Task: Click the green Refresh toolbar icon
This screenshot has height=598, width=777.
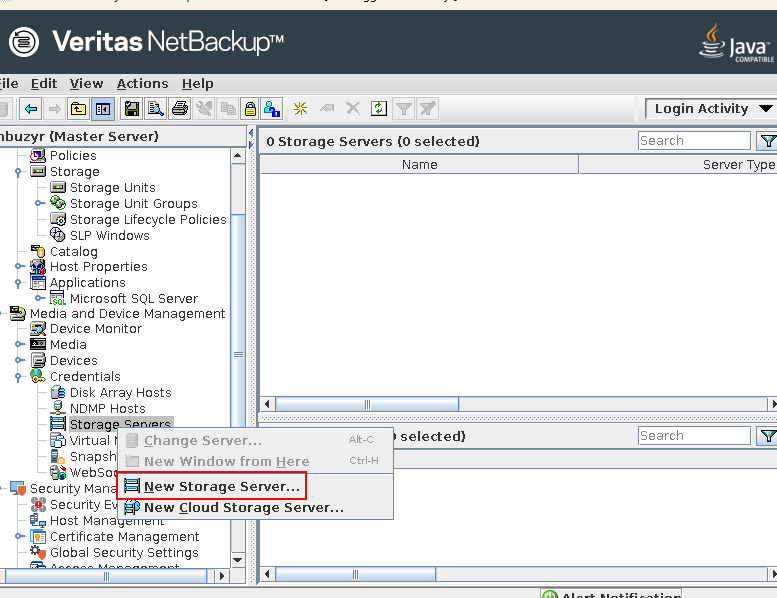Action: tap(379, 109)
